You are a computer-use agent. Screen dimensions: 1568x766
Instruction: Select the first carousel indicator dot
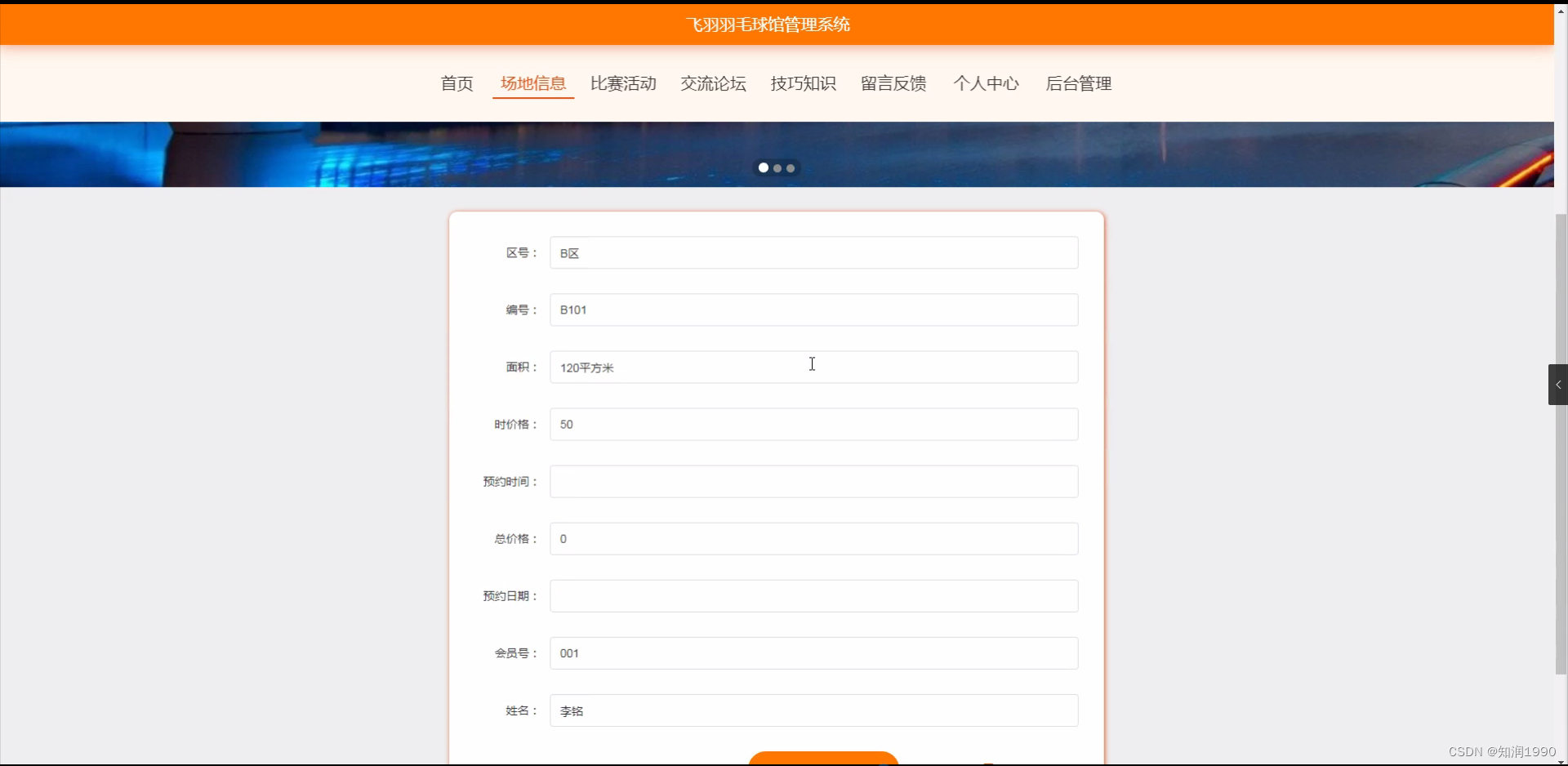click(x=764, y=167)
